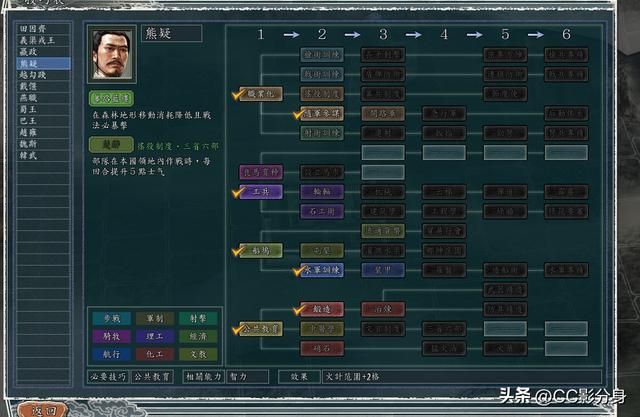Select the 猛火油 node in level 4
The width and height of the screenshot is (640, 417).
[444, 348]
